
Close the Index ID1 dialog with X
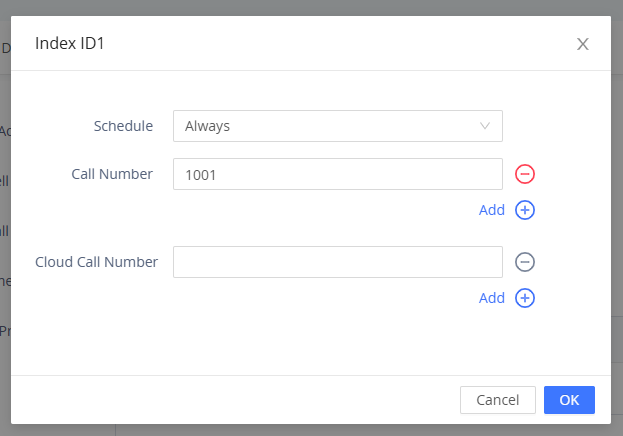coord(582,44)
